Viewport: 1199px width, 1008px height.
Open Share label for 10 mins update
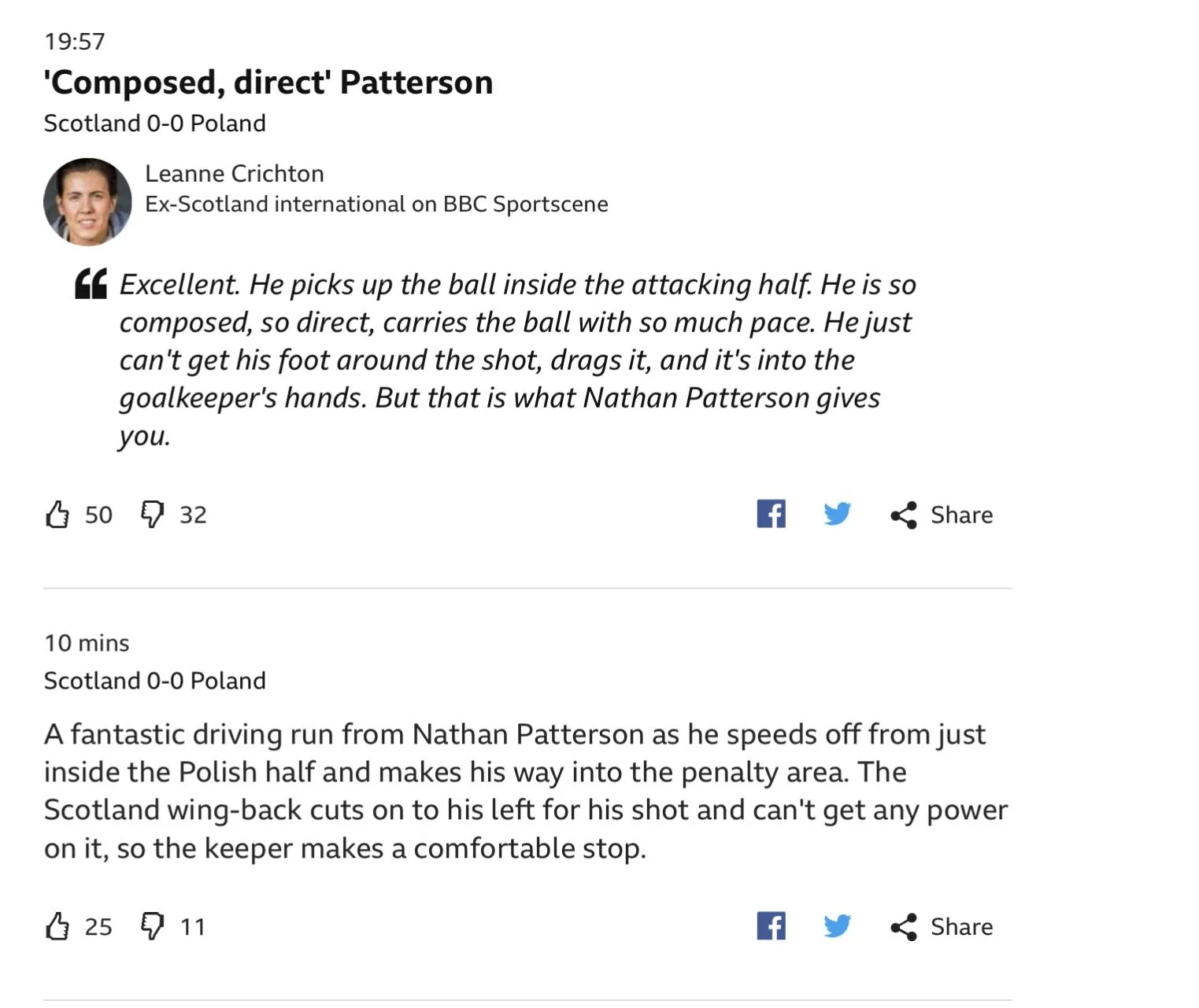point(961,926)
